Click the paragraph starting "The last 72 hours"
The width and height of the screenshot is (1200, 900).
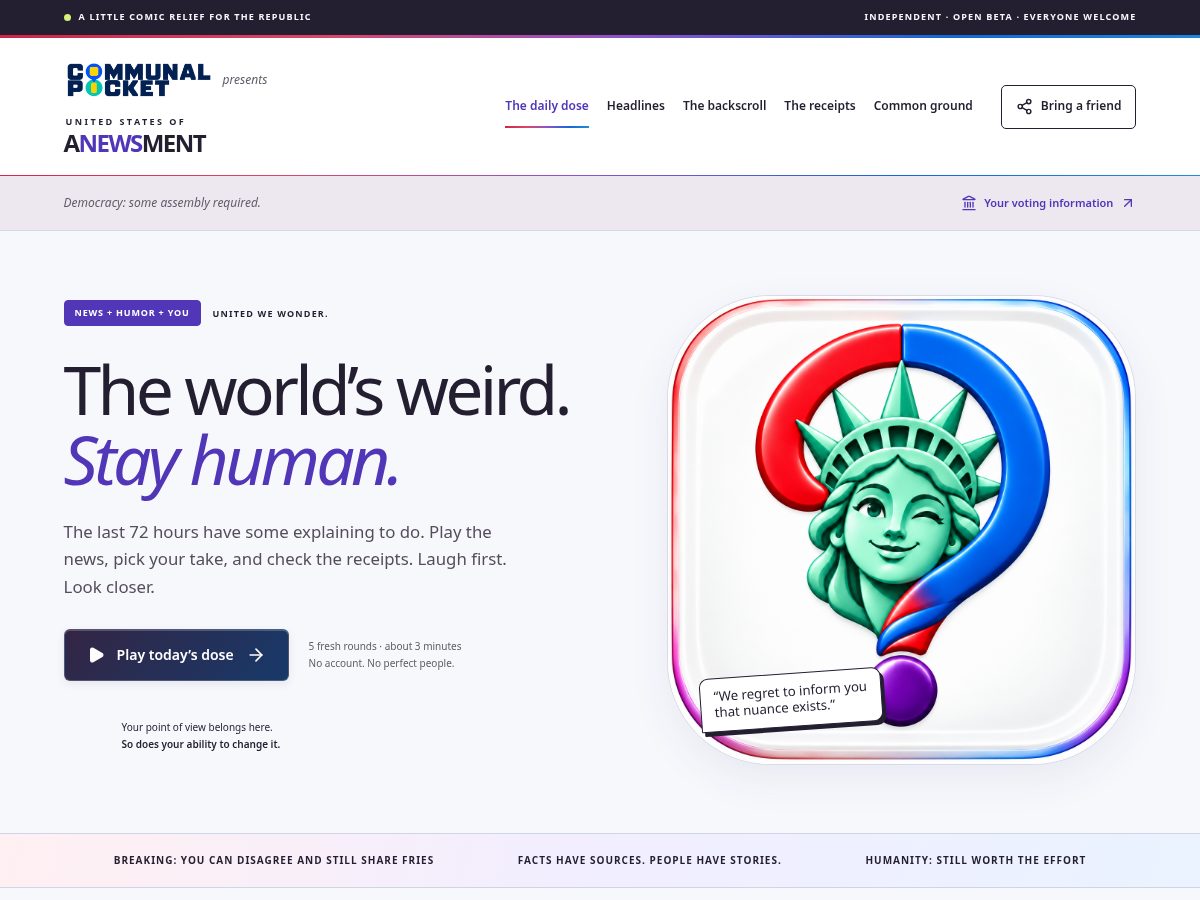click(x=285, y=559)
